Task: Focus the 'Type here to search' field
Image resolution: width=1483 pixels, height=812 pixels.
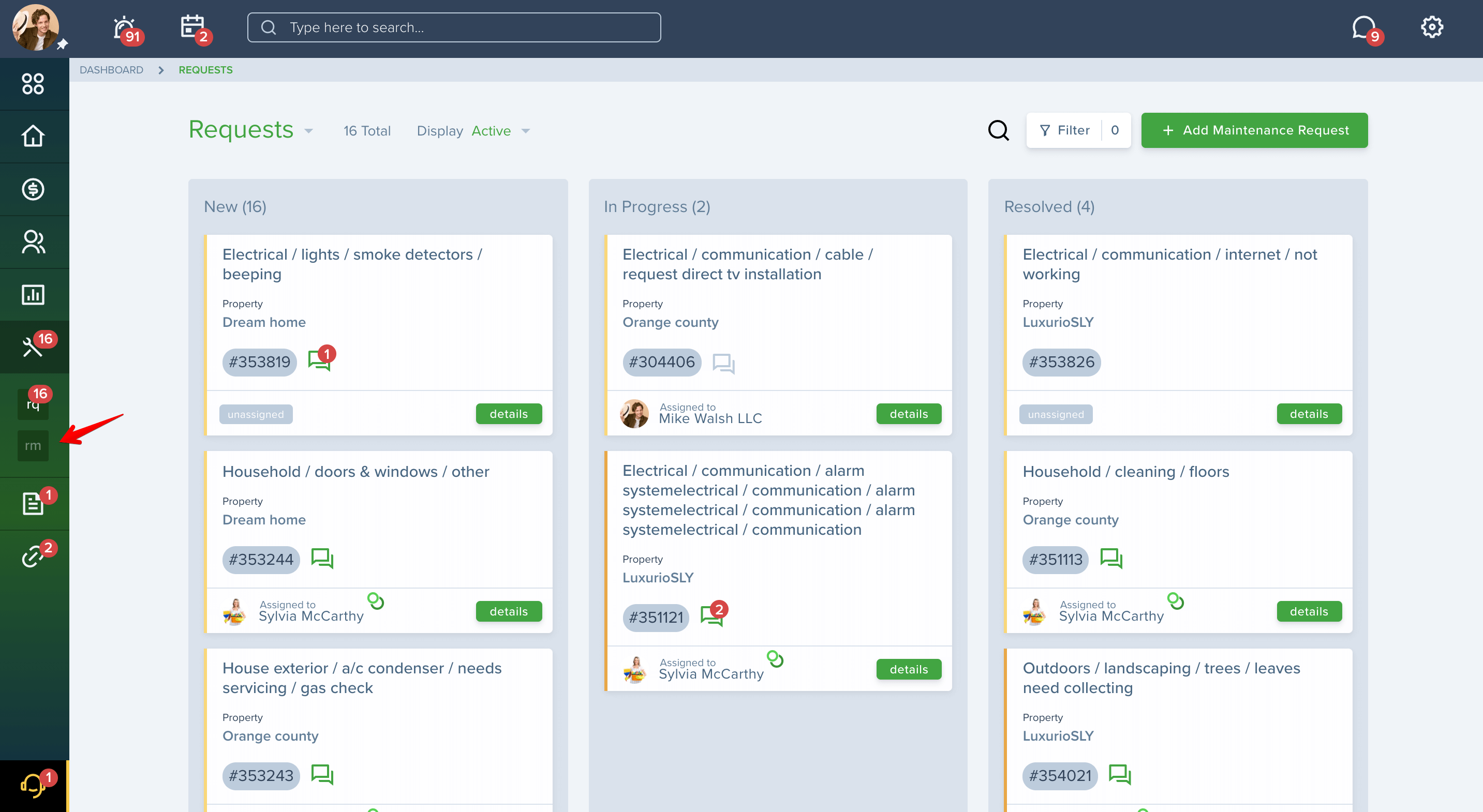Action: point(454,27)
